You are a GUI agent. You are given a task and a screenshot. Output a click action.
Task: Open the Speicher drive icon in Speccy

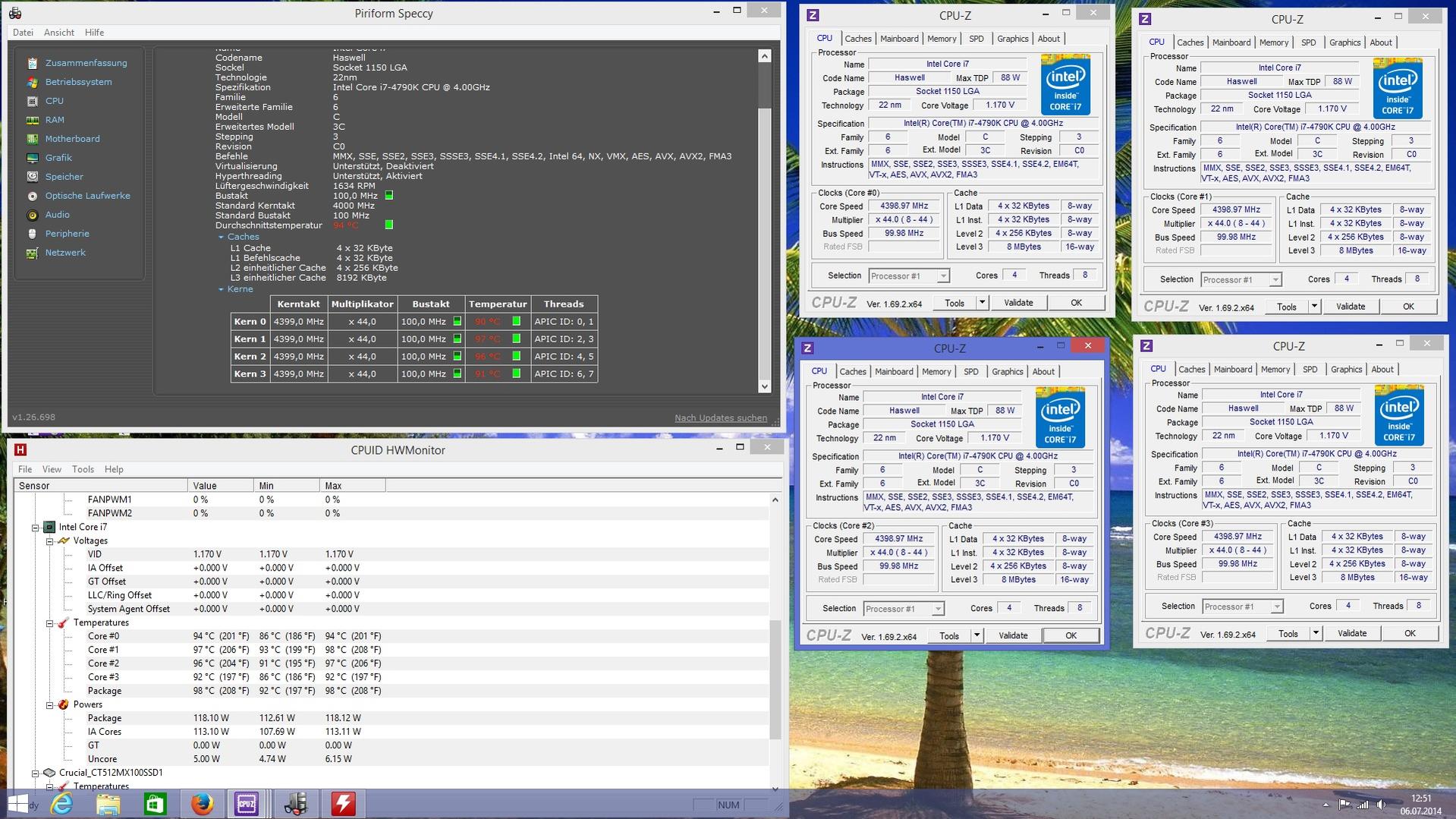(32, 177)
